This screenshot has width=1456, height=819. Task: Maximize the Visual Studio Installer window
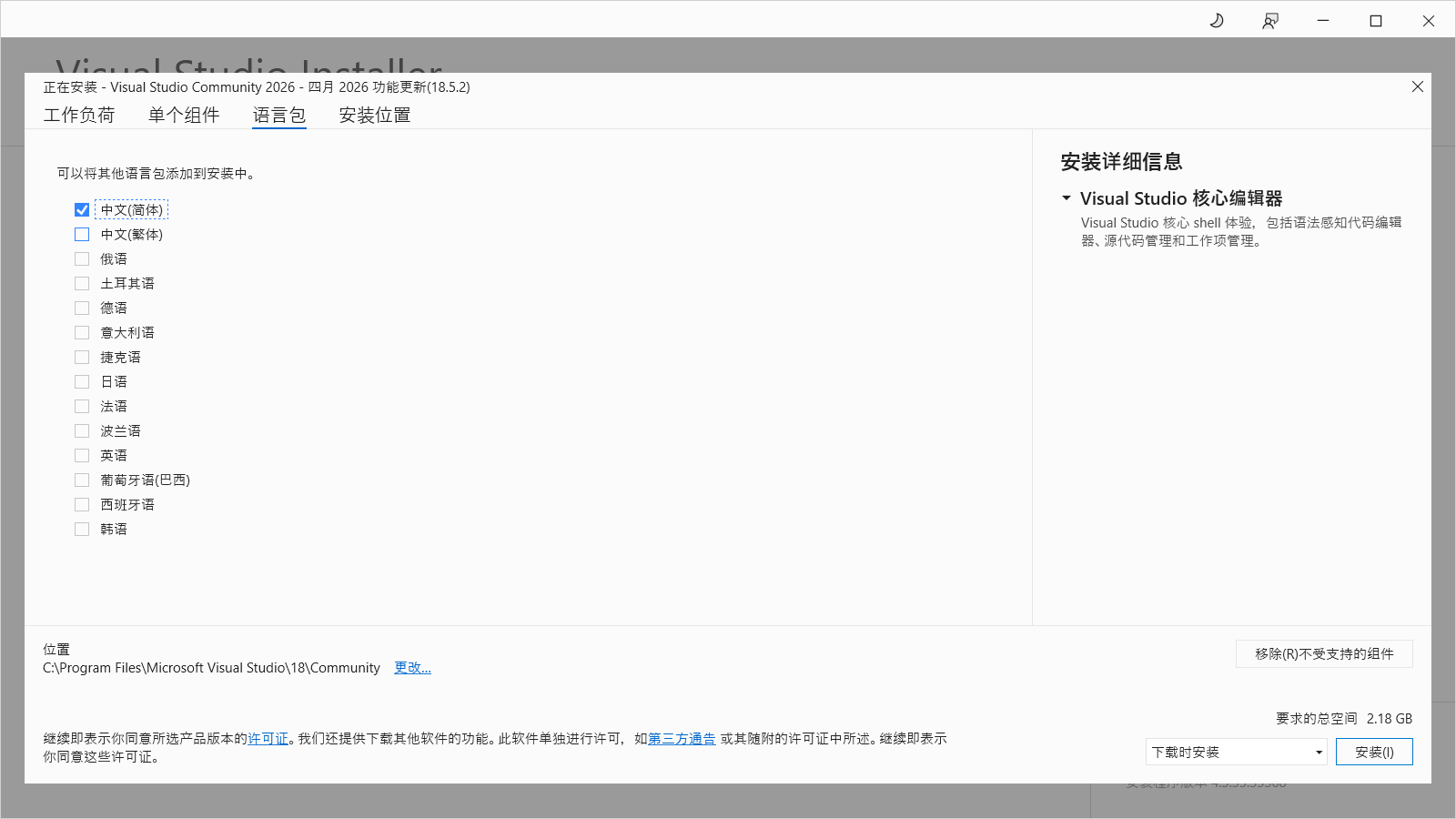tap(1376, 20)
